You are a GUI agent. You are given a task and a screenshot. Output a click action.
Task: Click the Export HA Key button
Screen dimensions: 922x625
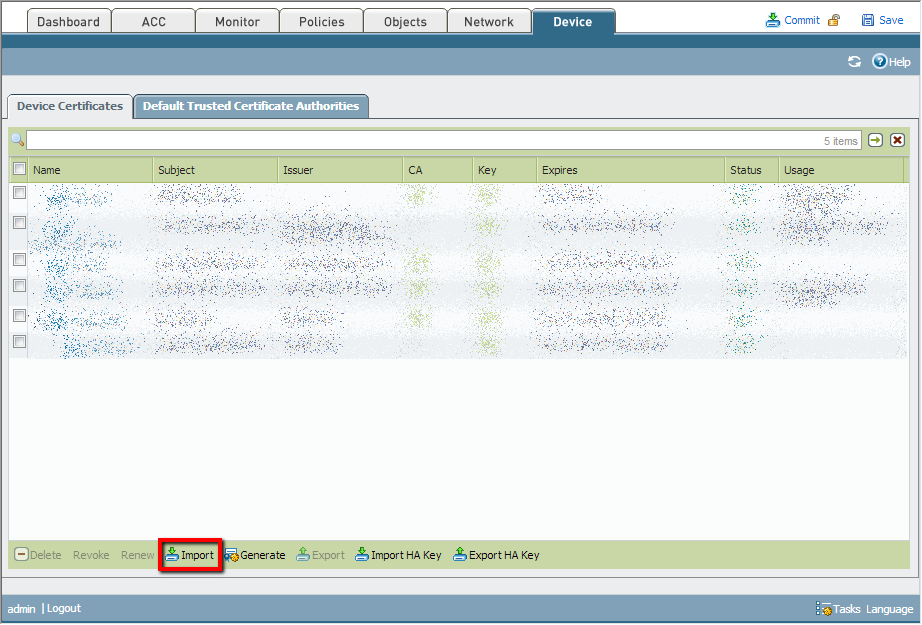(496, 555)
